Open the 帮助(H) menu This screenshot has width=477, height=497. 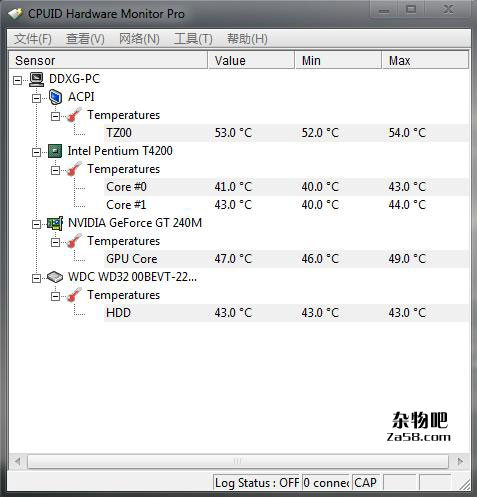[x=247, y=39]
